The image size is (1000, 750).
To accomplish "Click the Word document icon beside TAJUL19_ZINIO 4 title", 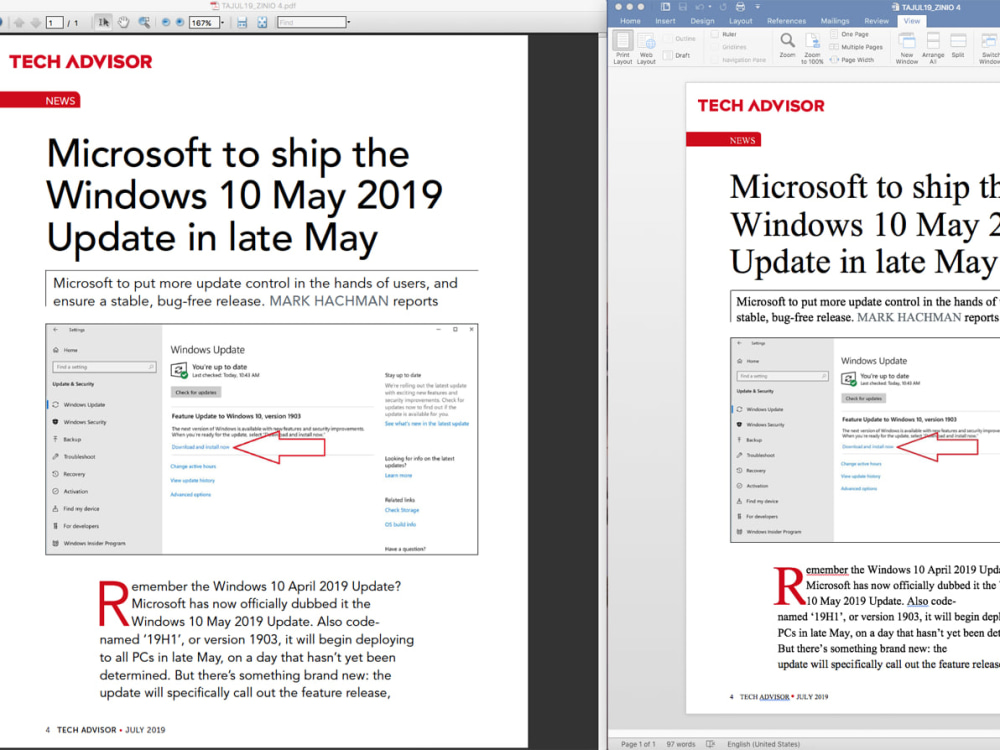I will tap(895, 7).
